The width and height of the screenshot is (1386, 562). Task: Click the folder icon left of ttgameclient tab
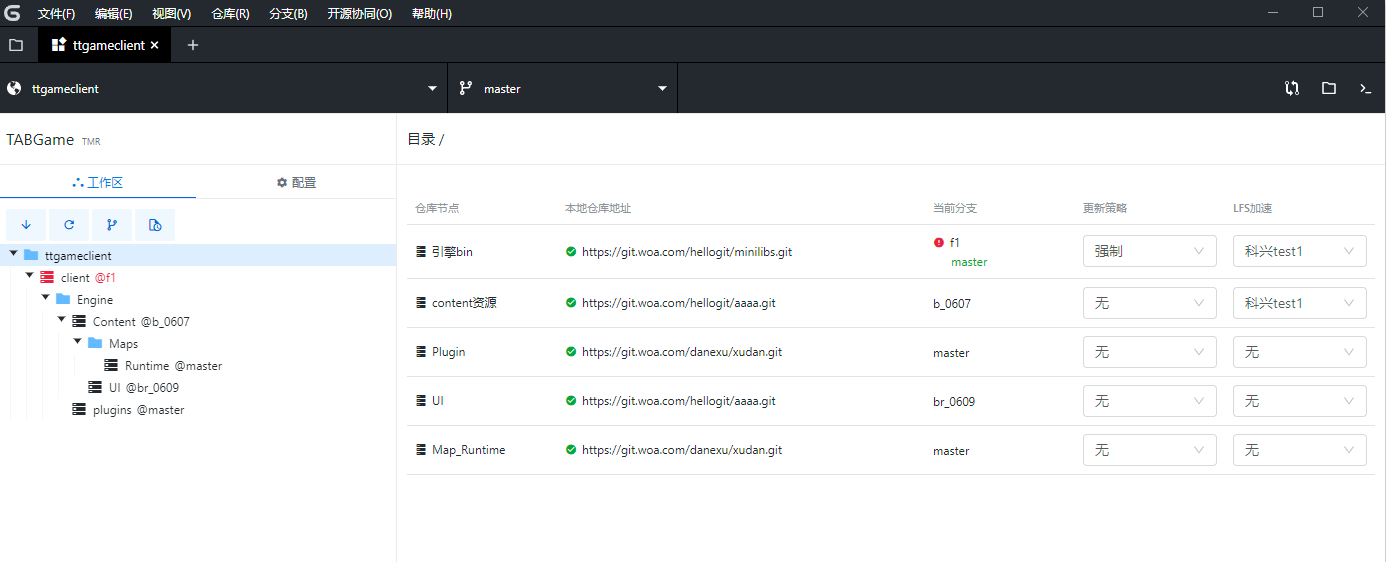(16, 45)
